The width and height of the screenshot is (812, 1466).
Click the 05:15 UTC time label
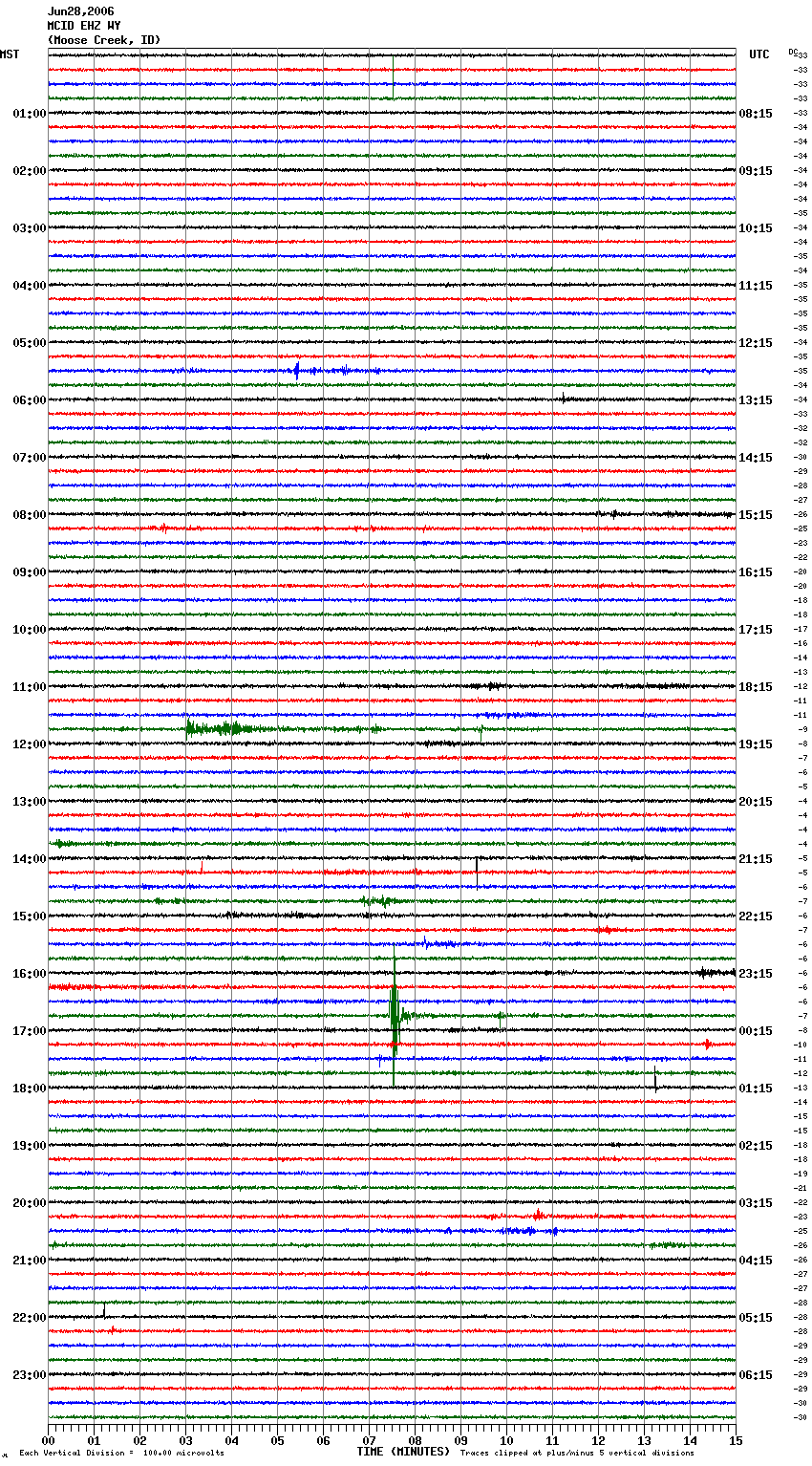pos(756,1318)
